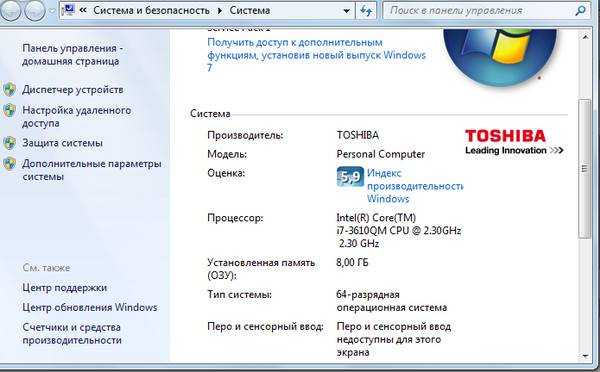This screenshot has height=372, width=600.
Task: Click the magnifier search icon
Action: [580, 11]
